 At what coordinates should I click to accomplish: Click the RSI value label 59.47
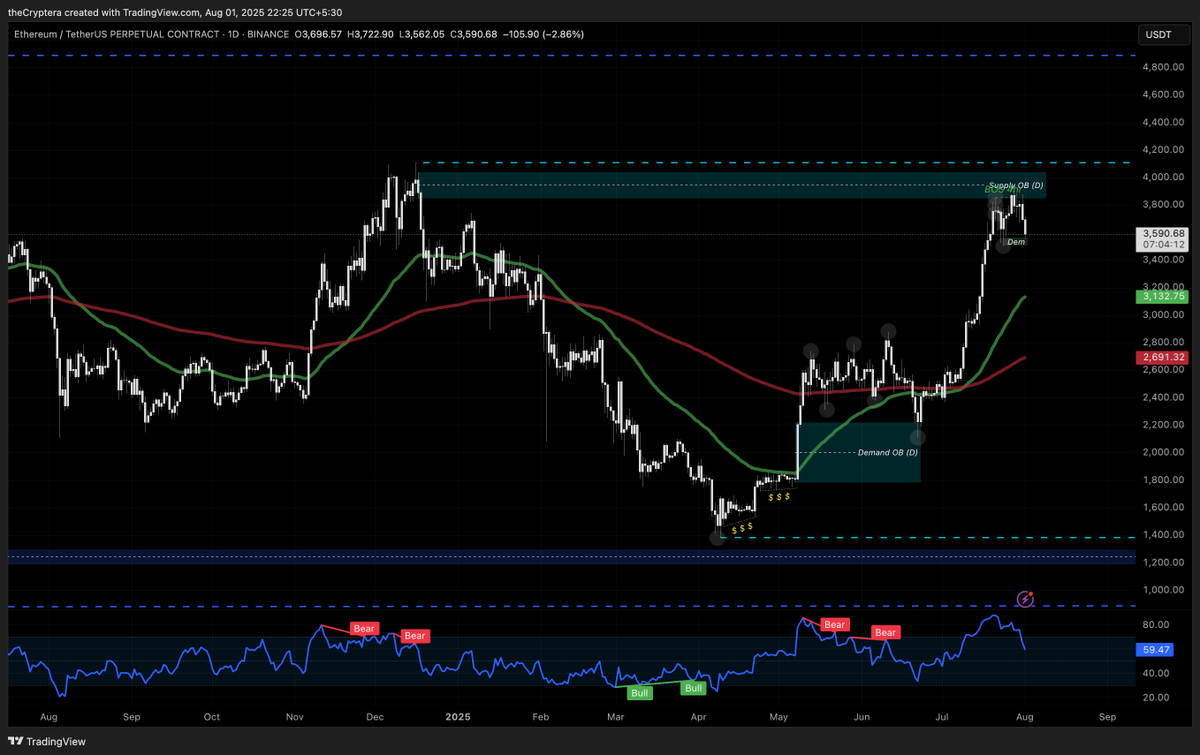pos(1157,649)
